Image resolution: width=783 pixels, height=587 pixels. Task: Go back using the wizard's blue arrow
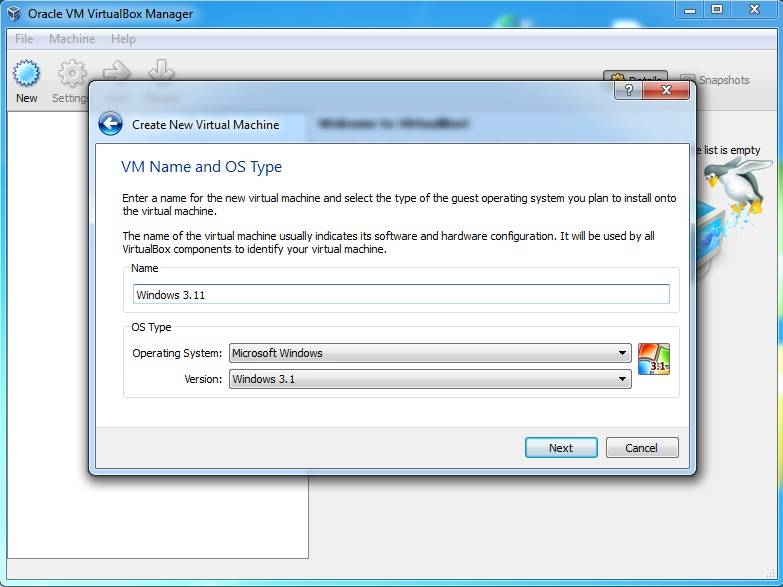tap(110, 124)
